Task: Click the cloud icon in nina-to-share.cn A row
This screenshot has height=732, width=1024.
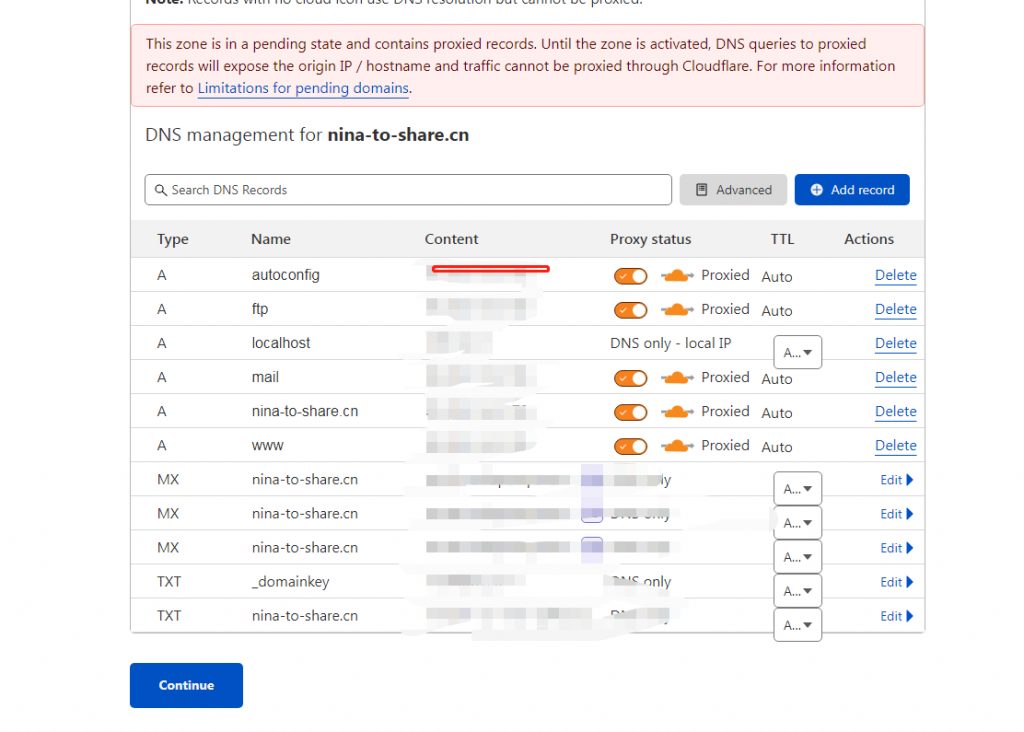Action: click(x=677, y=411)
